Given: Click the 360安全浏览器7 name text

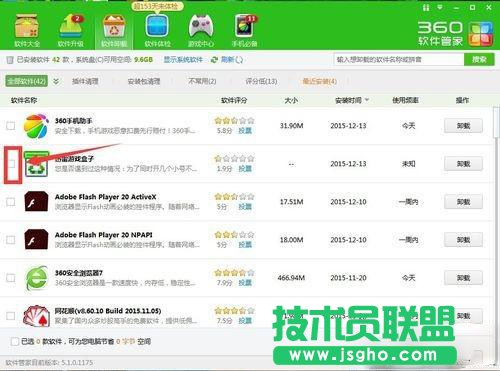Looking at the screenshot, I should tap(79, 273).
